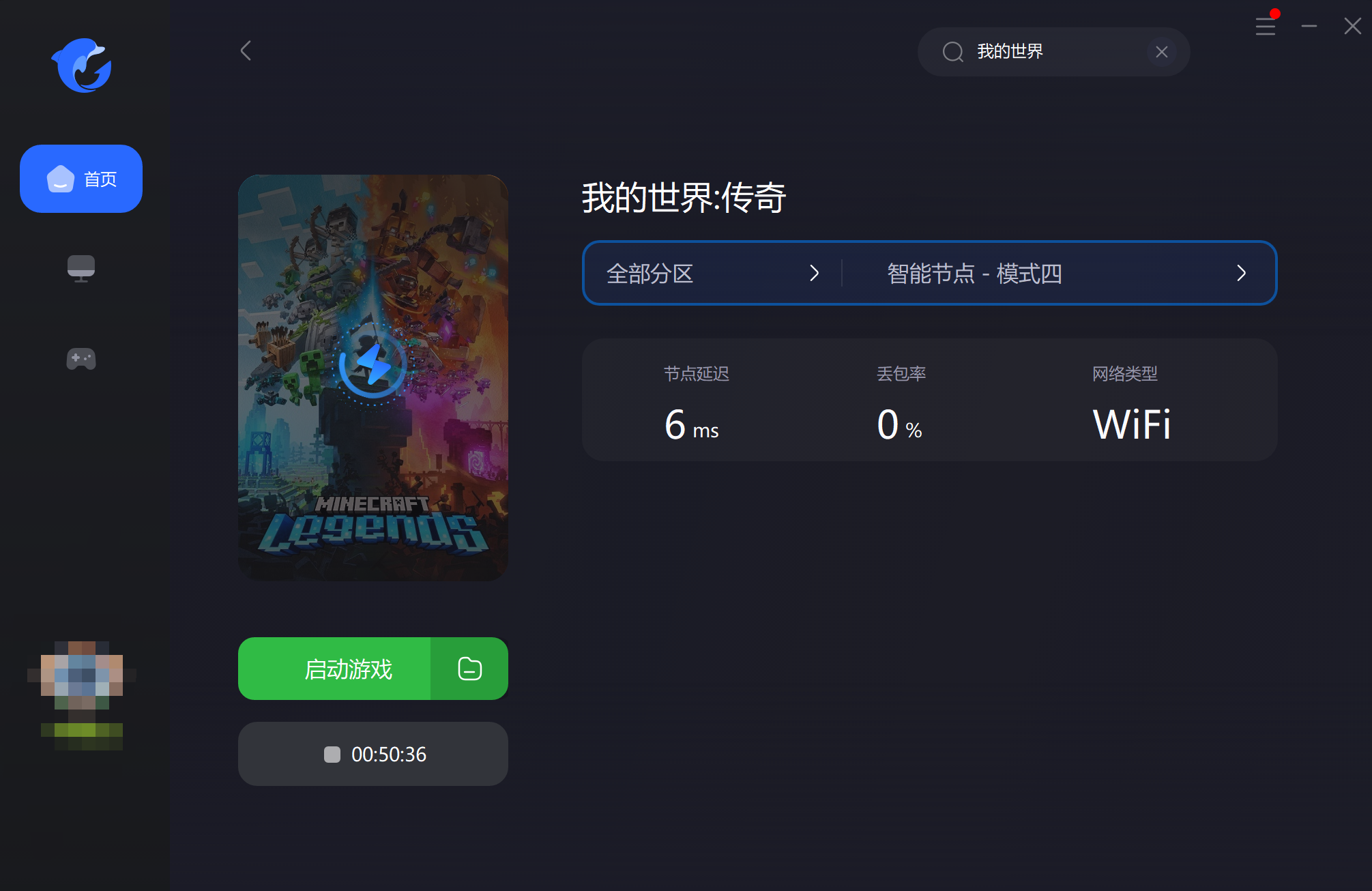
Task: Click the search magnifier icon
Action: click(x=953, y=52)
